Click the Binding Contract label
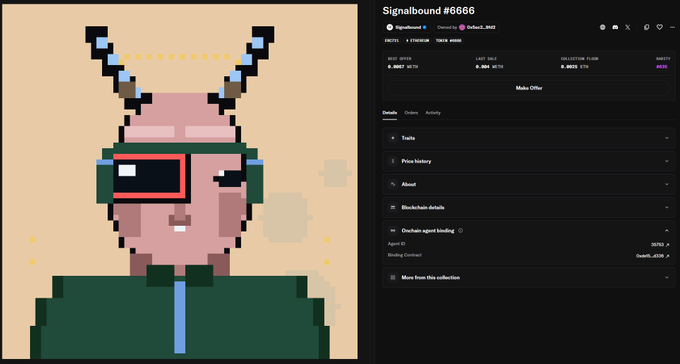The image size is (680, 364). (x=405, y=255)
